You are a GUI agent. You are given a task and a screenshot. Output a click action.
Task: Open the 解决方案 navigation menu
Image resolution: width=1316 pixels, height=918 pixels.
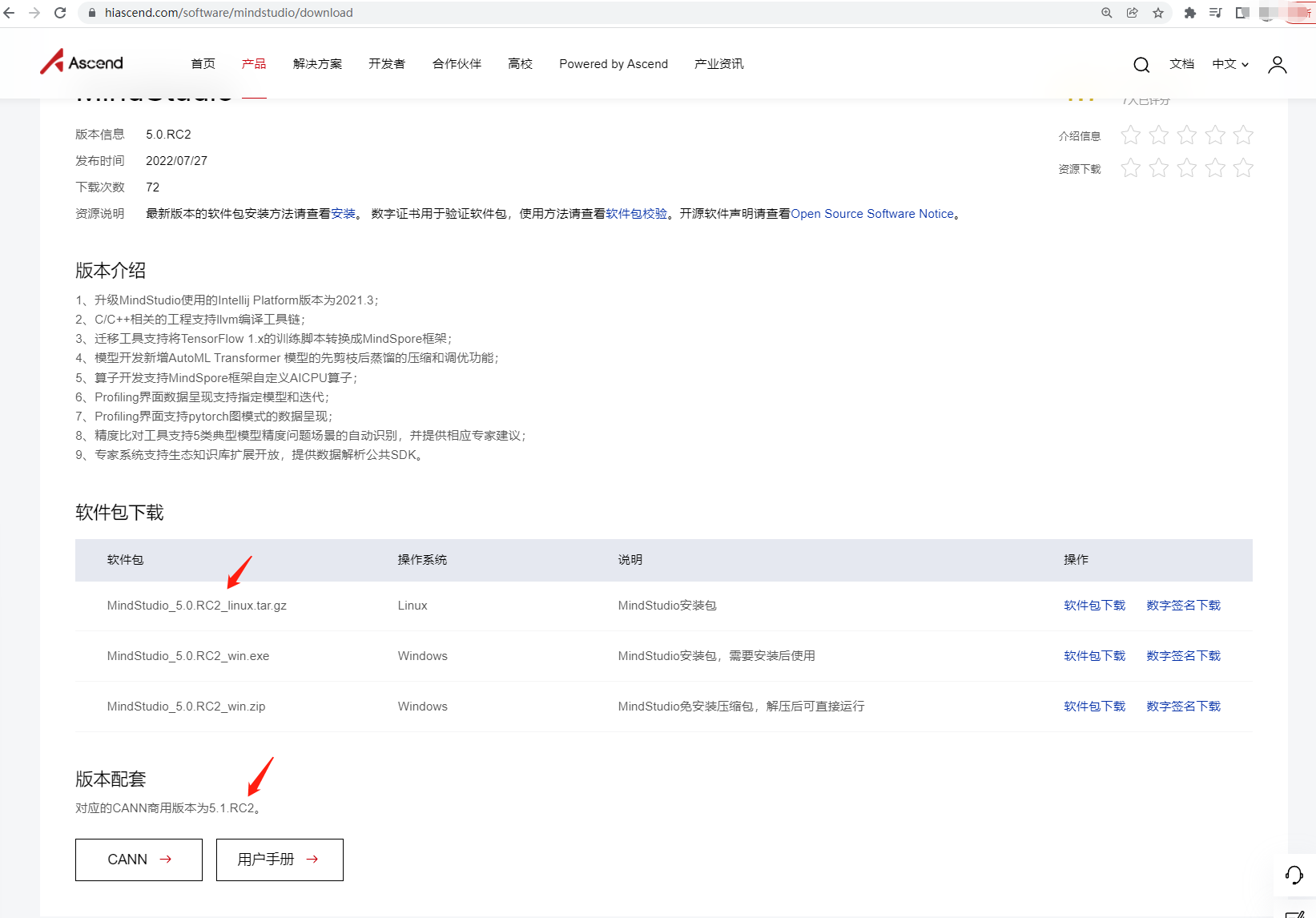point(317,64)
